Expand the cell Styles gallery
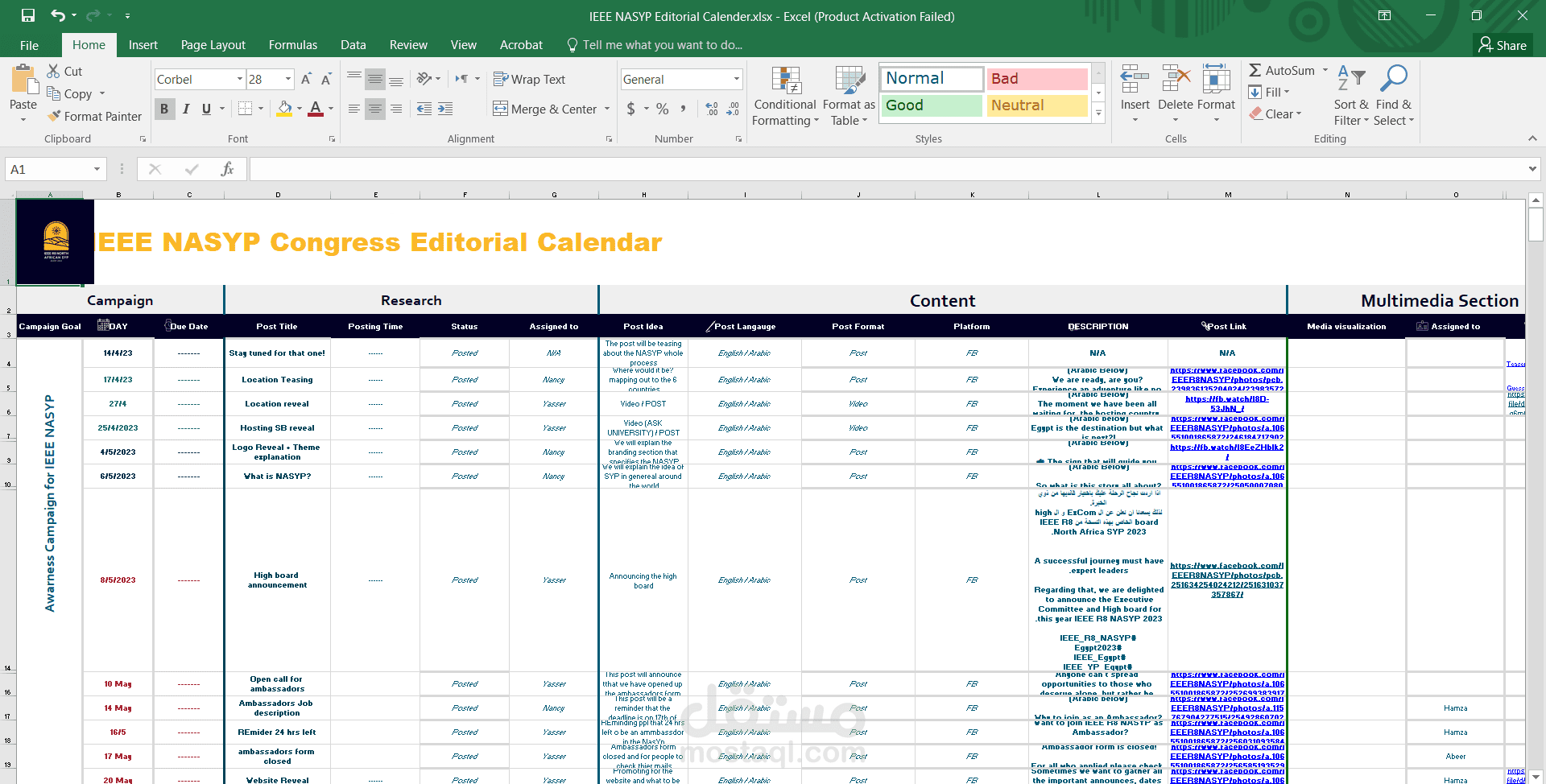Screen dimensions: 1546x784 coord(1098,114)
